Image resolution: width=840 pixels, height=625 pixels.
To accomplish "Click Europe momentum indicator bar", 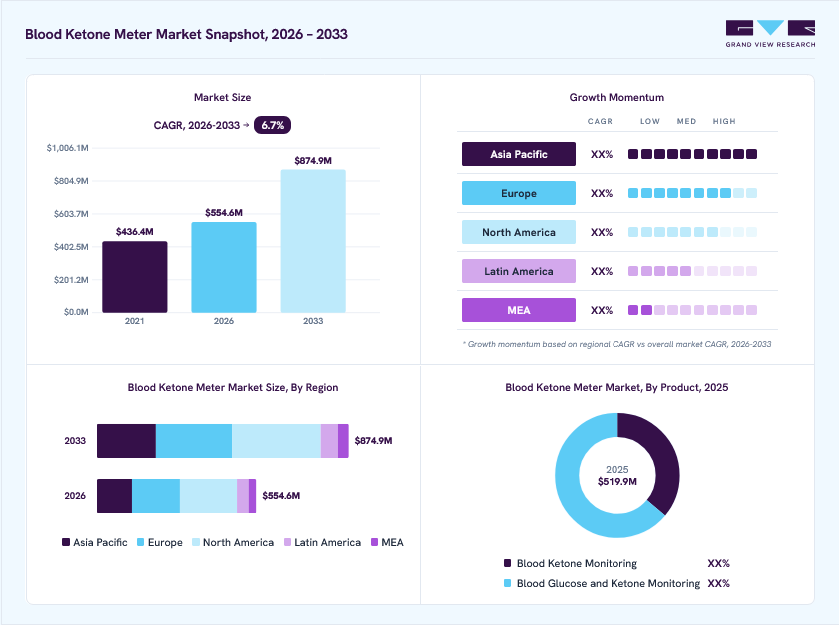I will pyautogui.click(x=692, y=193).
